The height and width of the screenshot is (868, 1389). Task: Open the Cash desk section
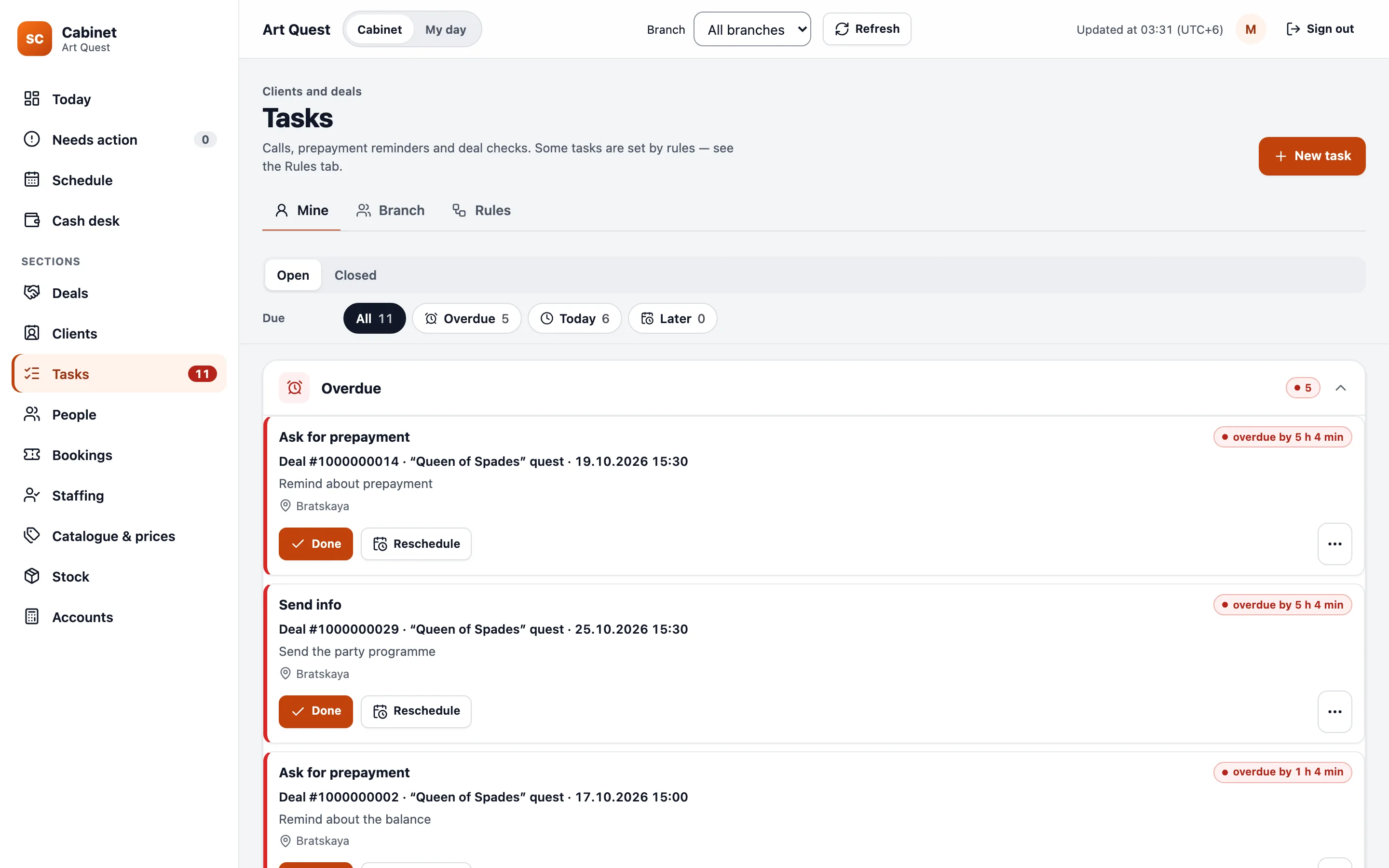(x=120, y=220)
